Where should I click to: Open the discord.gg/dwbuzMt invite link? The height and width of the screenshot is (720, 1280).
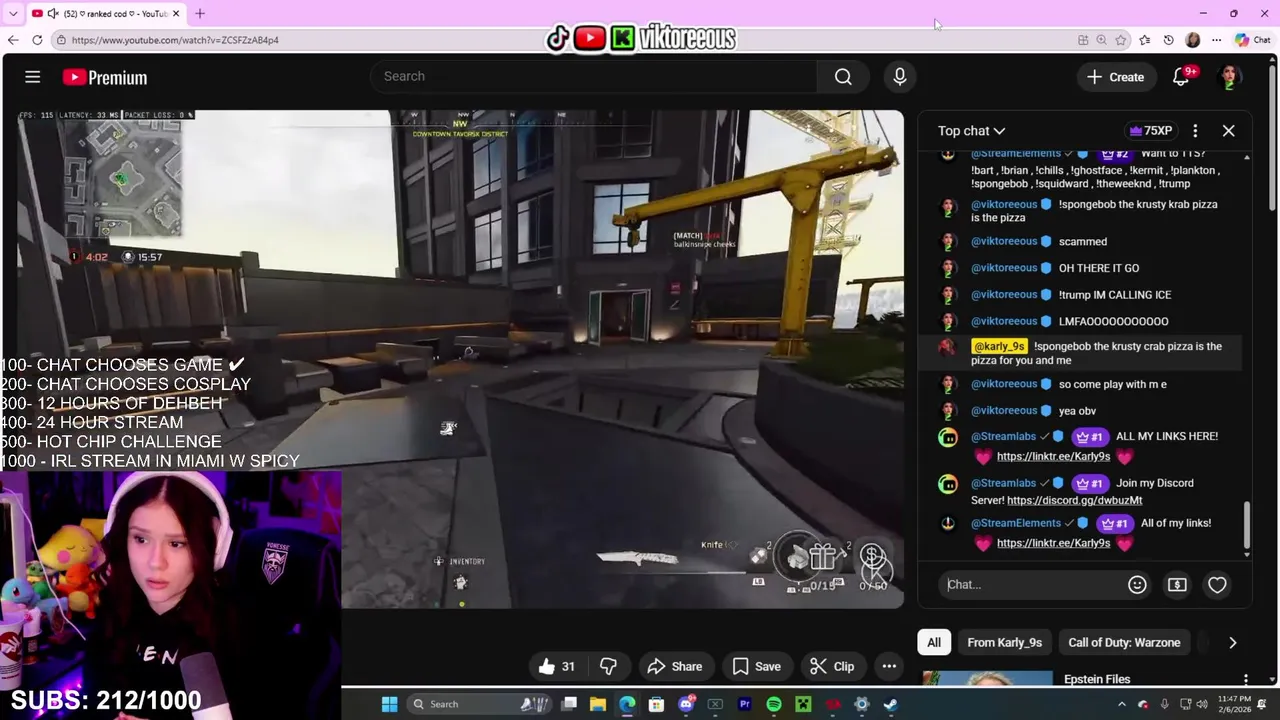(x=1074, y=500)
